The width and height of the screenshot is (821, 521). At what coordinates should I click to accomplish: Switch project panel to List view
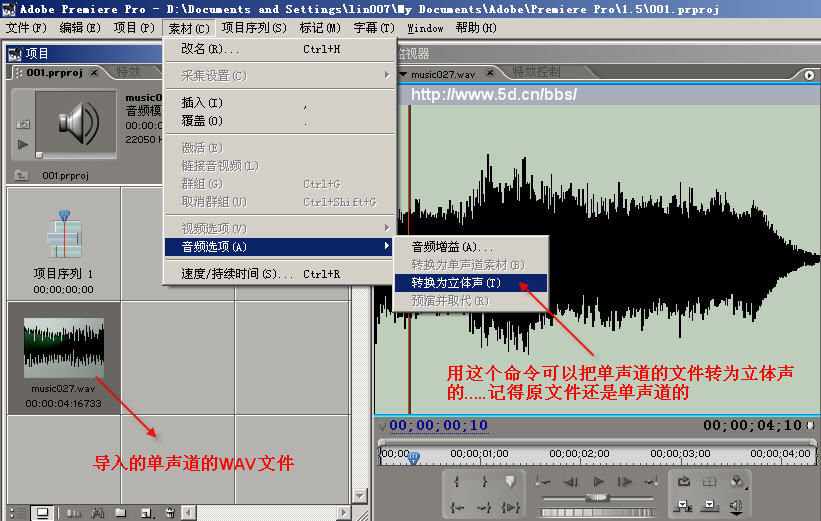point(17,513)
